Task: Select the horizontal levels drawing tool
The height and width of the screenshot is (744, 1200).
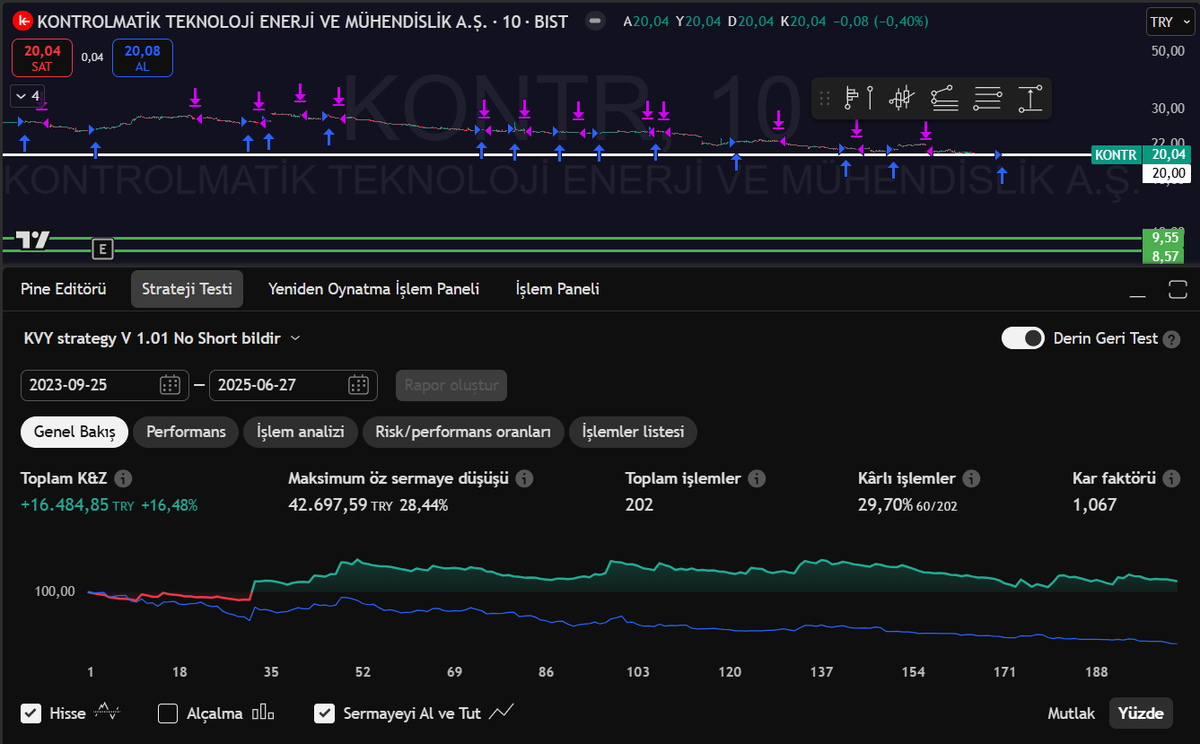Action: tap(988, 98)
